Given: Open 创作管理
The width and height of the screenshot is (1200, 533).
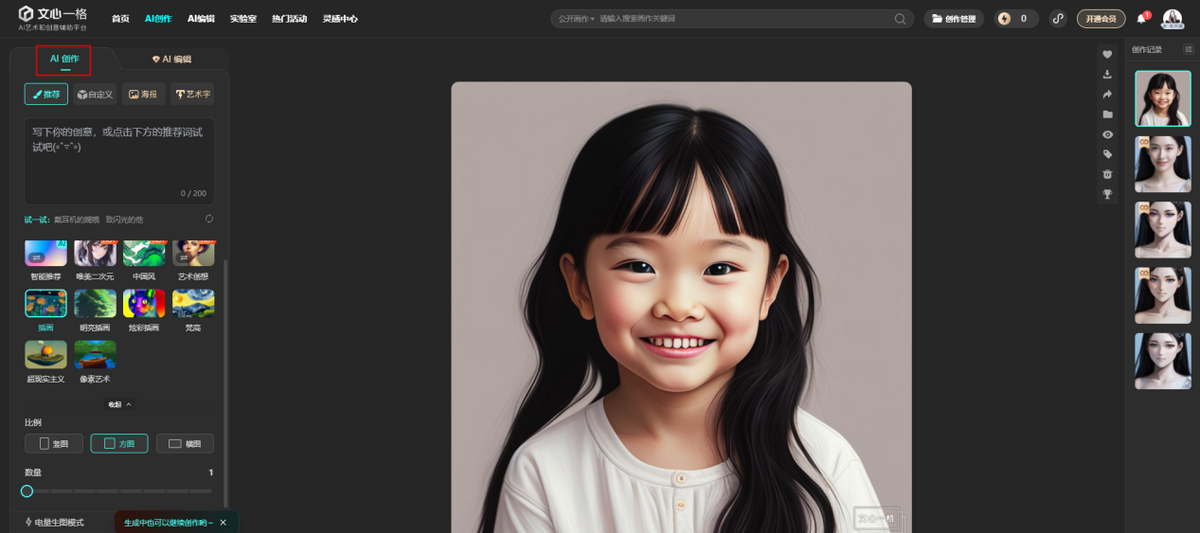Looking at the screenshot, I should [953, 19].
